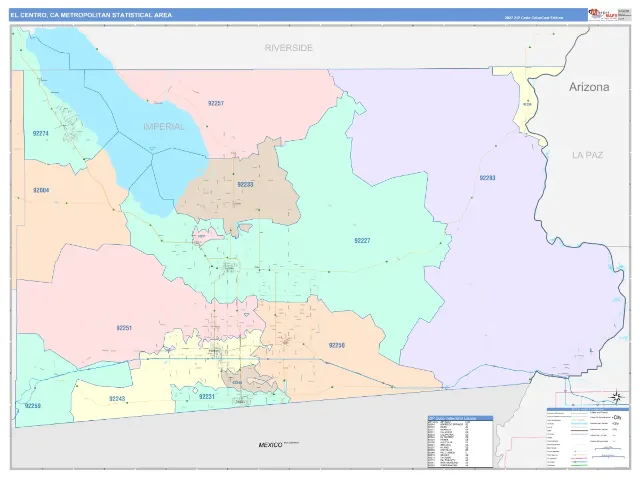Click the compass rose icon
Viewport: 640px width, 480px height.
pyautogui.click(x=616, y=397)
